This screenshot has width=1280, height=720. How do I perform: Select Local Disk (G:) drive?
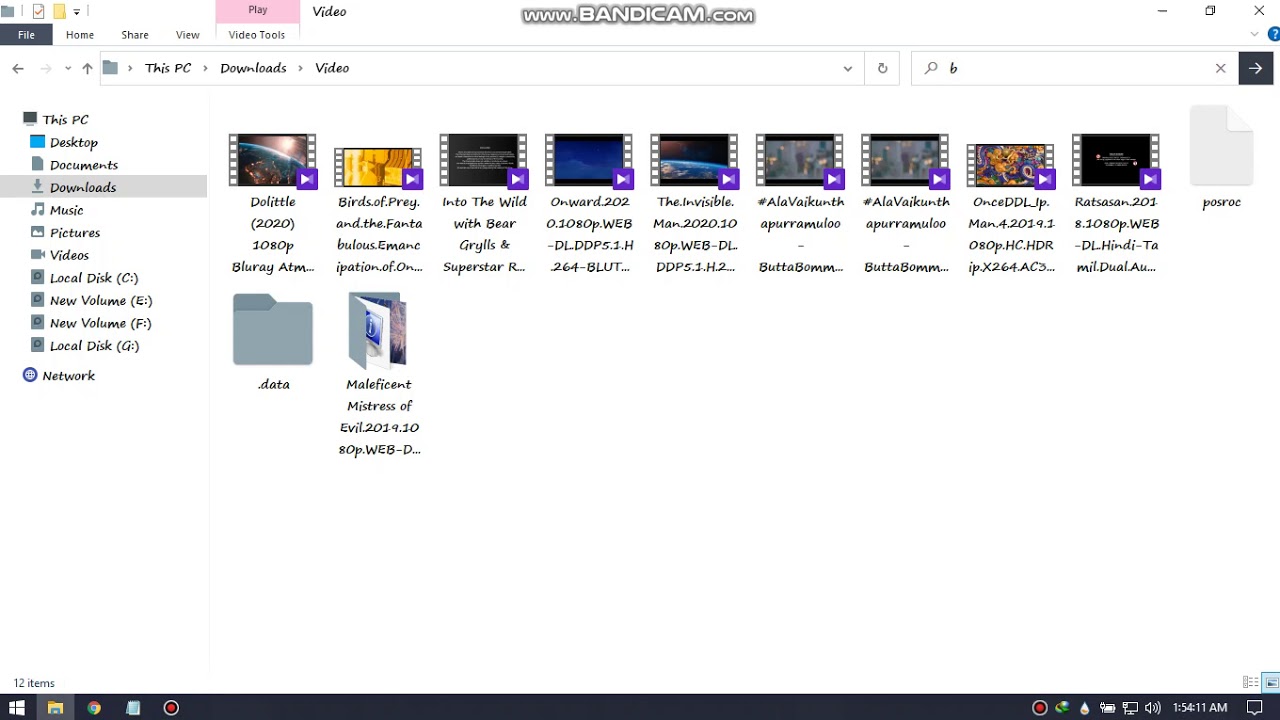(94, 345)
